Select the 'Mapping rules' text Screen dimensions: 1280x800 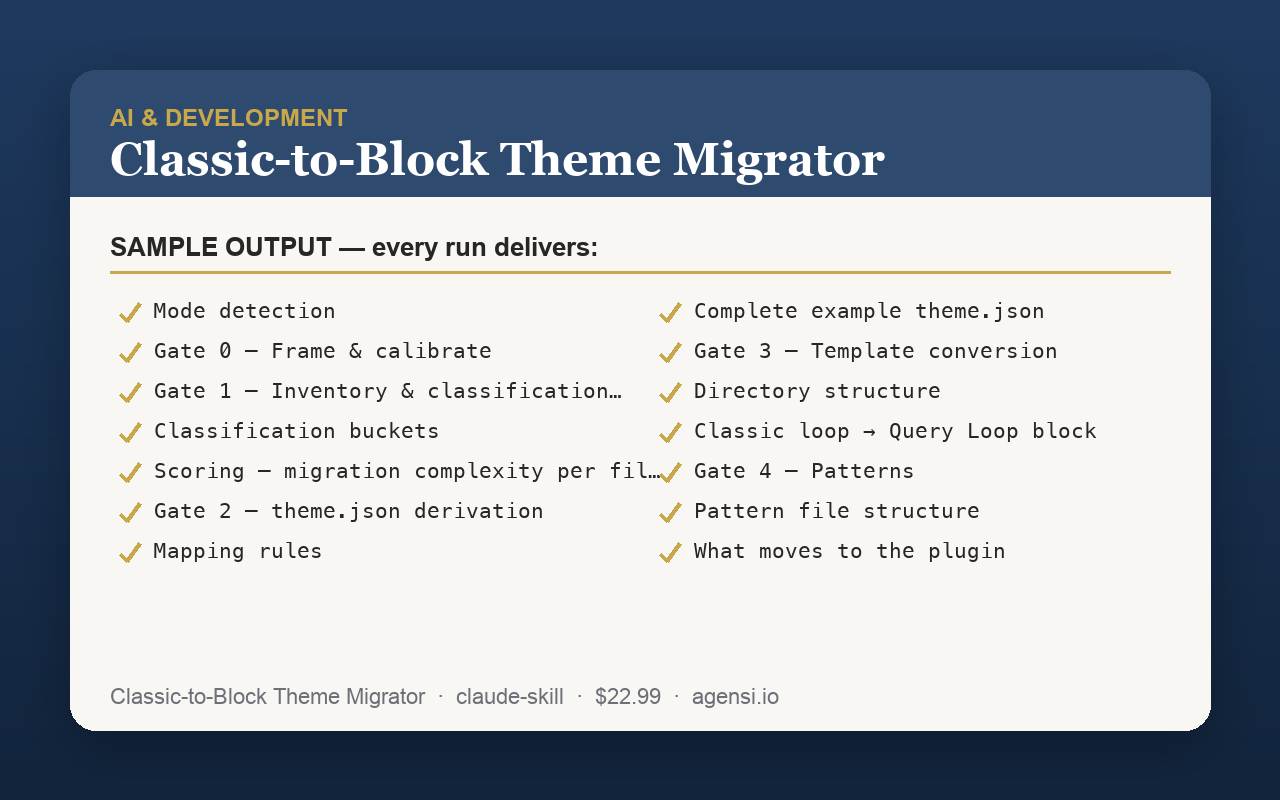[x=238, y=551]
